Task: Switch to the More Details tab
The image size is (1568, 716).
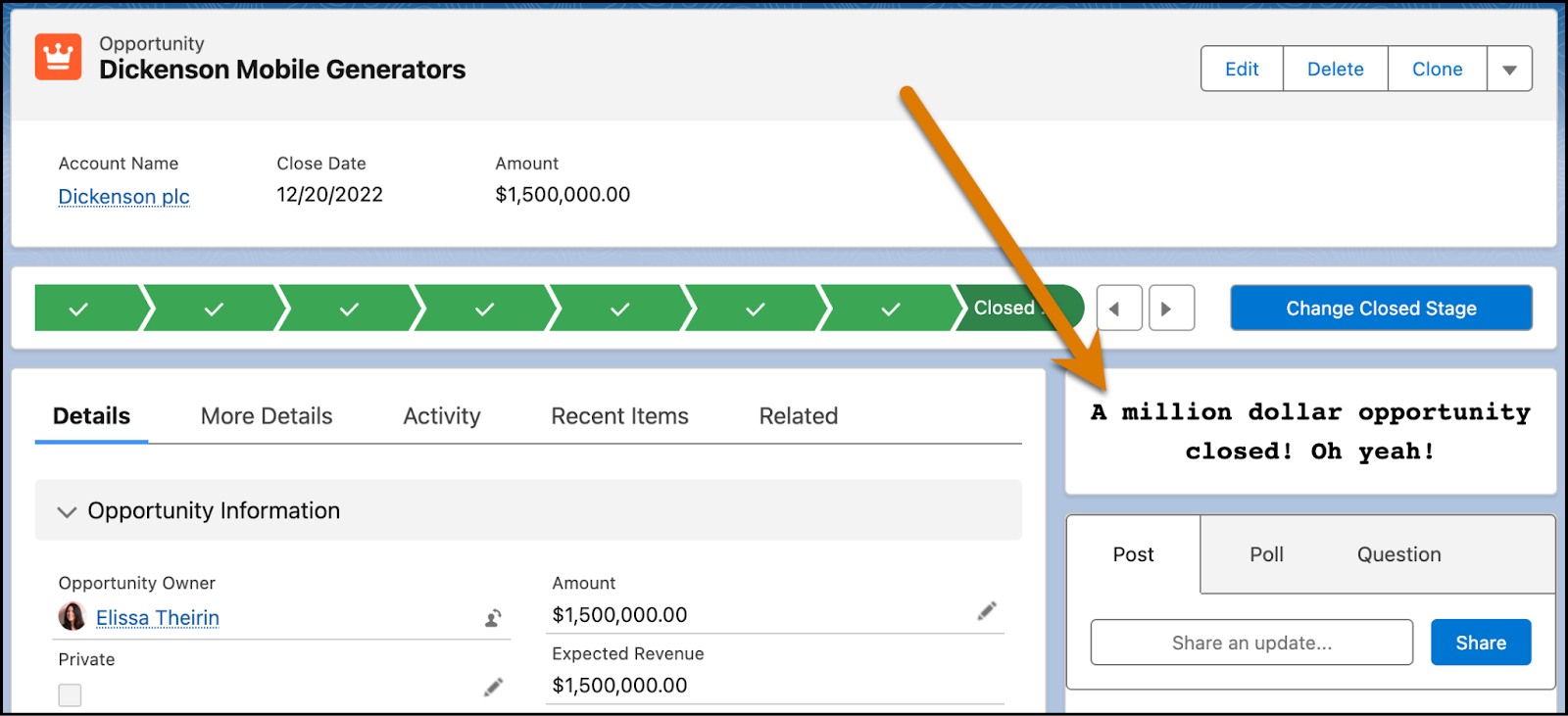Action: 267,416
